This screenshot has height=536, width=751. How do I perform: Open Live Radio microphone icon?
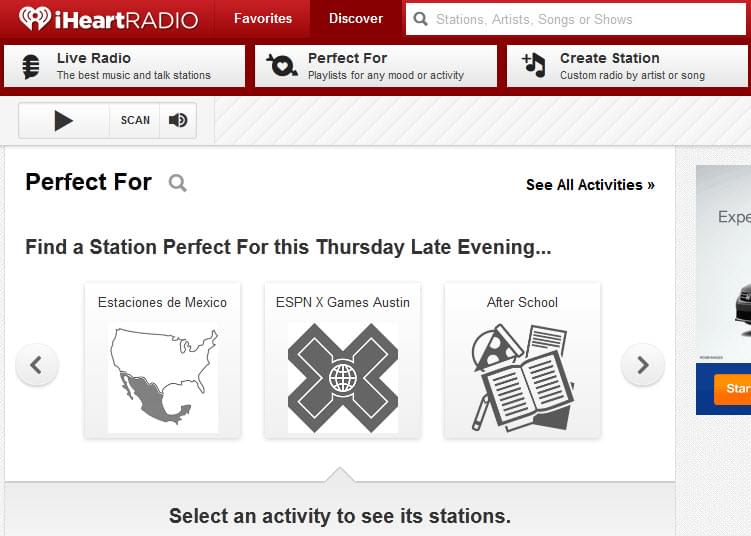pyautogui.click(x=31, y=66)
